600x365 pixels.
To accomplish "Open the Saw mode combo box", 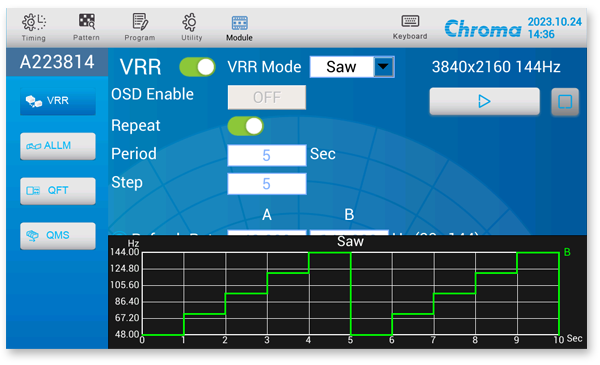I will (x=352, y=67).
